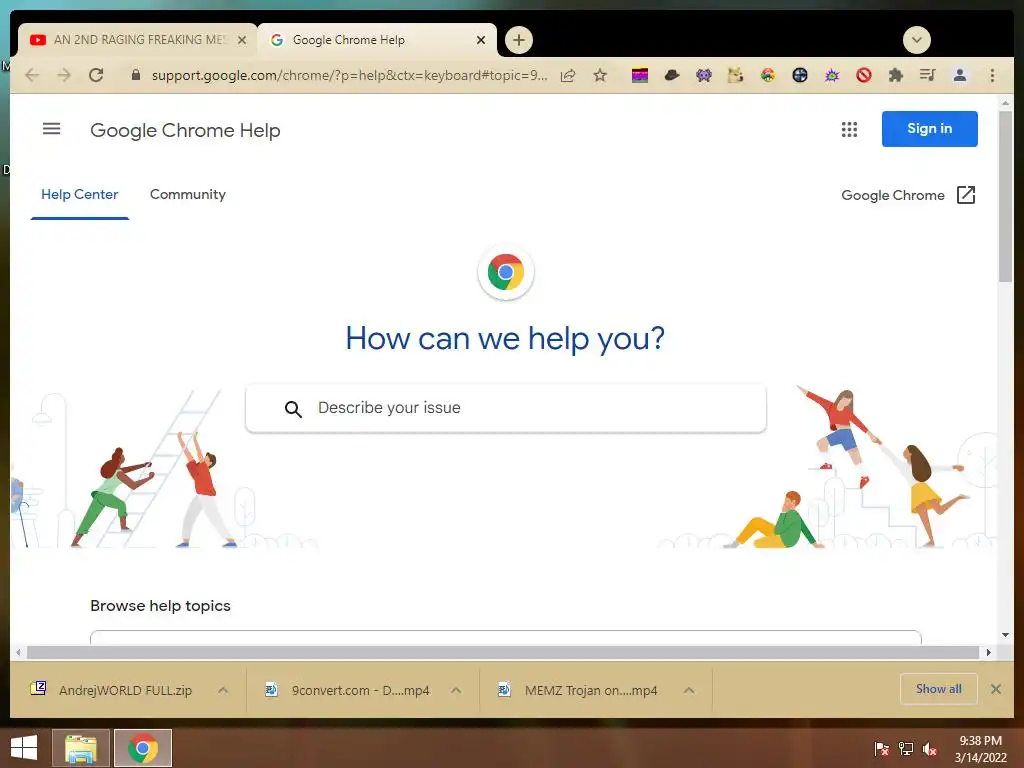
Task: Open Chrome's three-dot menu
Action: coord(992,75)
